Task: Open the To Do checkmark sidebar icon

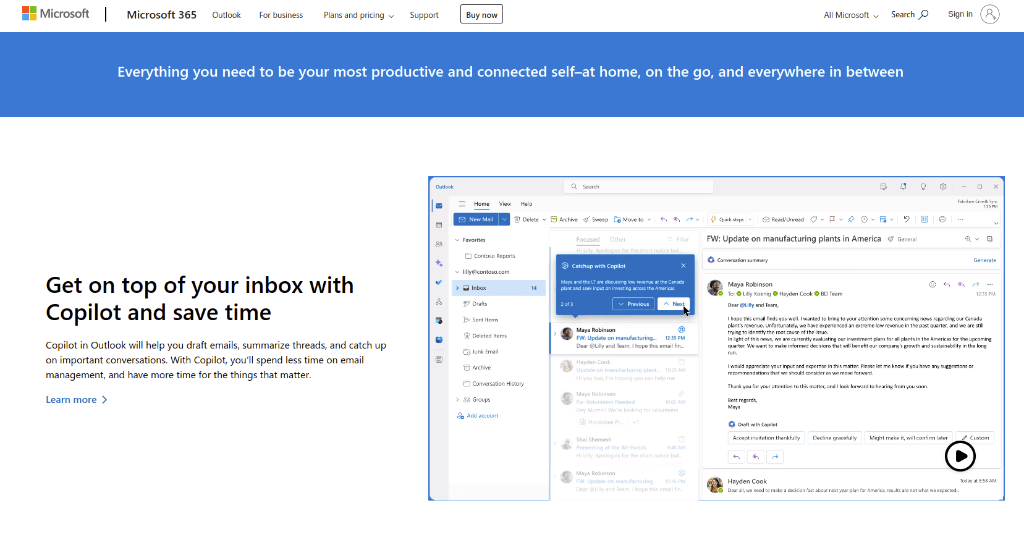Action: (439, 282)
